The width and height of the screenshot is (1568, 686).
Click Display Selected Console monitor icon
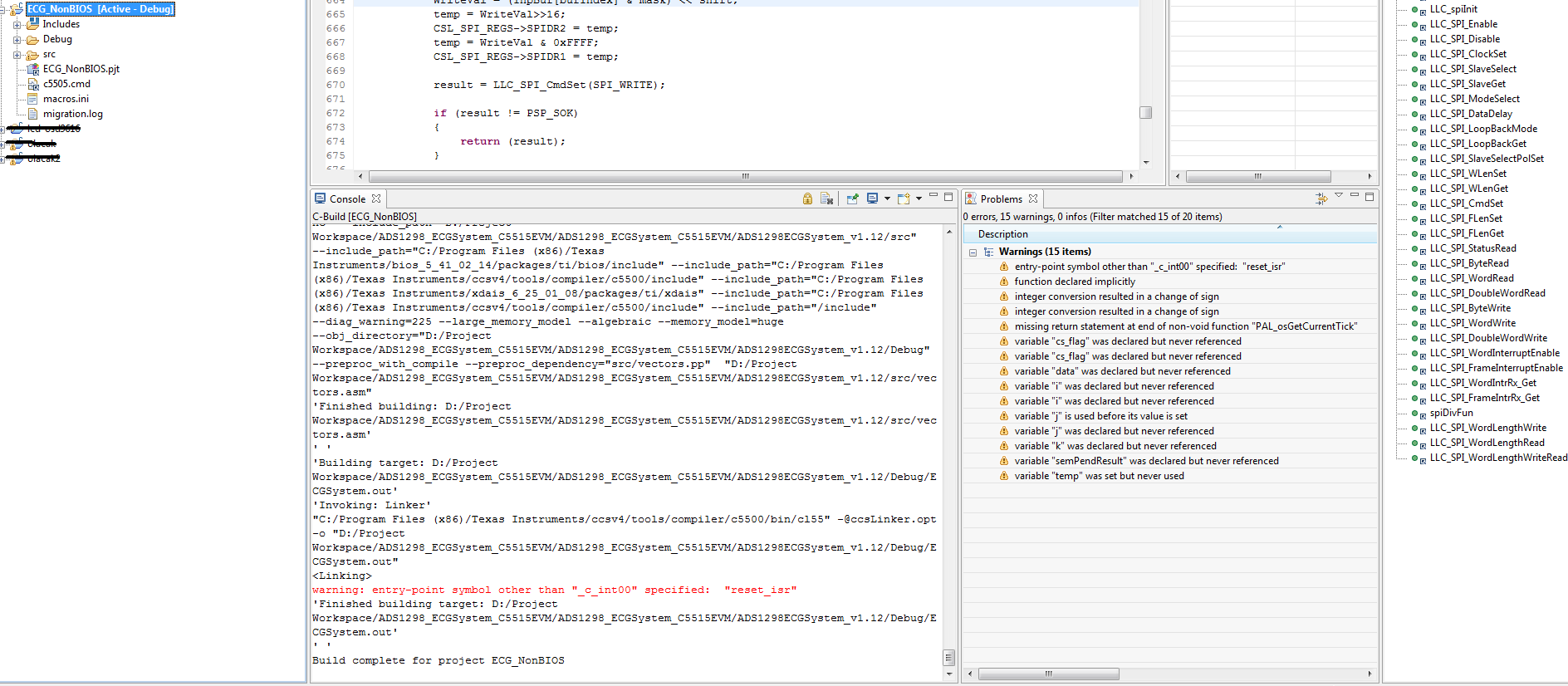(x=872, y=198)
